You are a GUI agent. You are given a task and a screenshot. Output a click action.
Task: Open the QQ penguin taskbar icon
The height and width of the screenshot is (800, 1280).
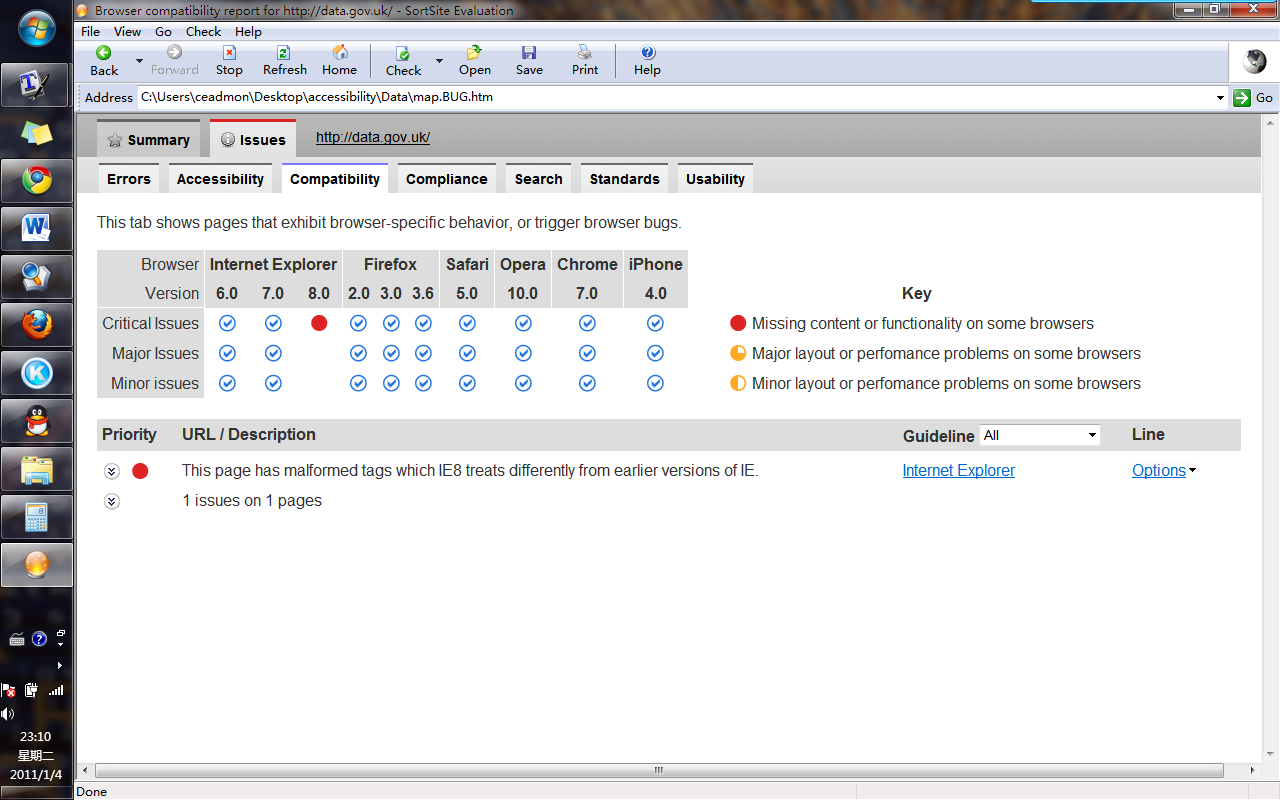[37, 421]
